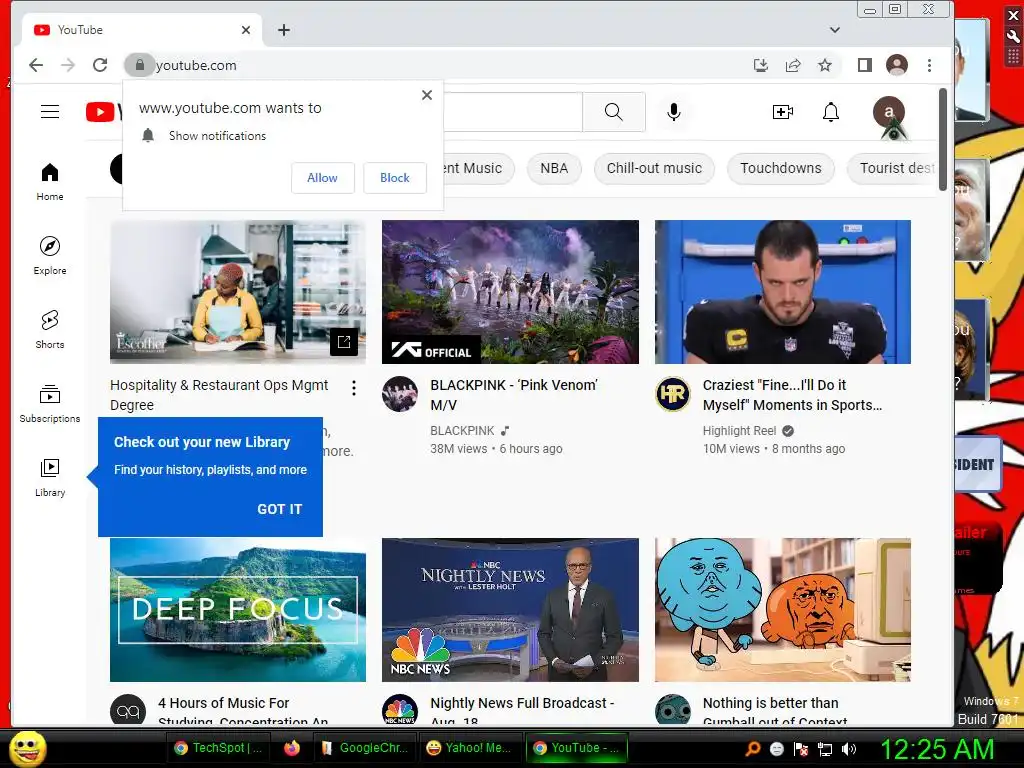1024x768 pixels.
Task: Click the volume speaker tray icon
Action: [x=849, y=749]
